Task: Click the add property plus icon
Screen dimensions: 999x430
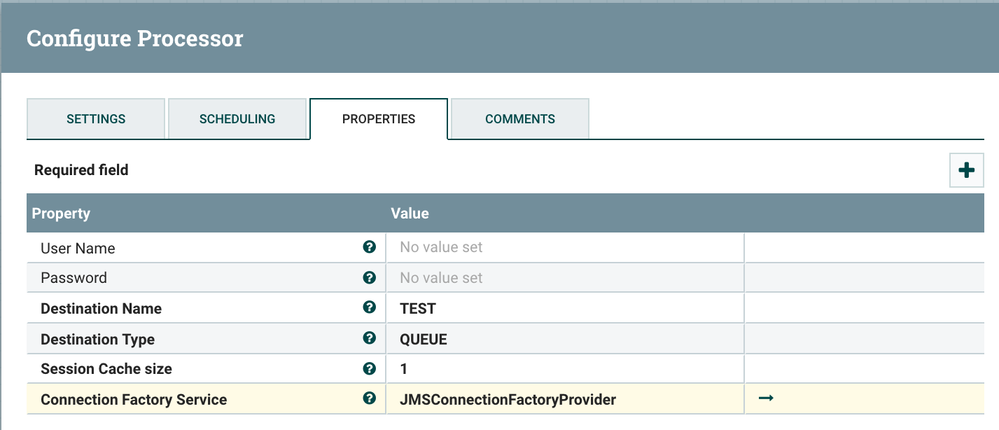Action: (966, 170)
